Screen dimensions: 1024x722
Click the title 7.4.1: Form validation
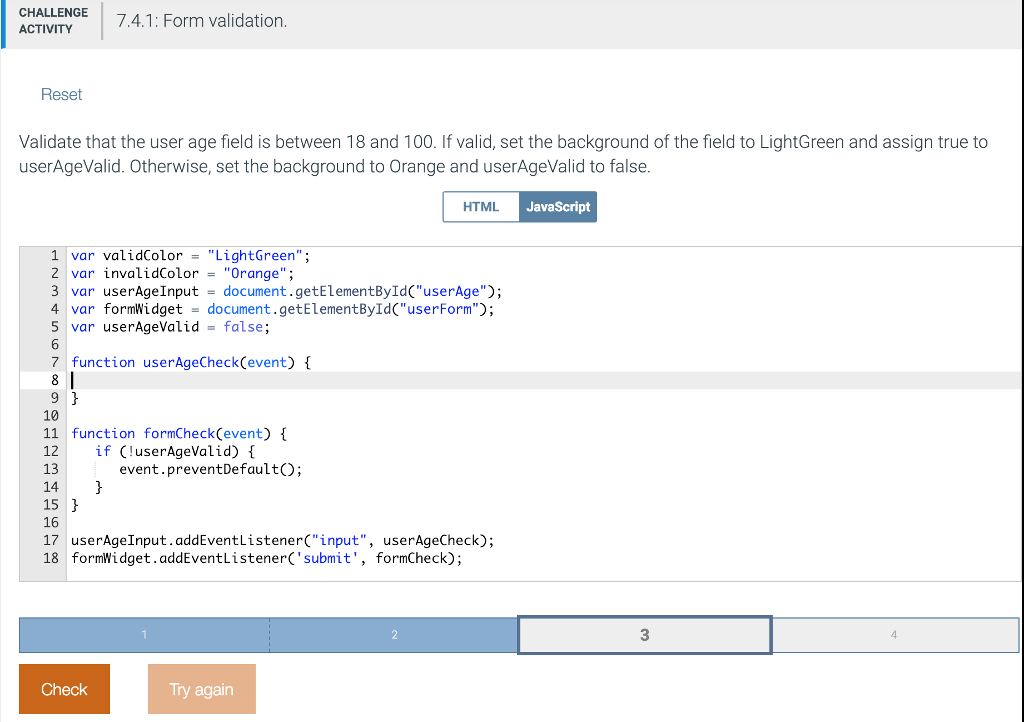(x=200, y=20)
